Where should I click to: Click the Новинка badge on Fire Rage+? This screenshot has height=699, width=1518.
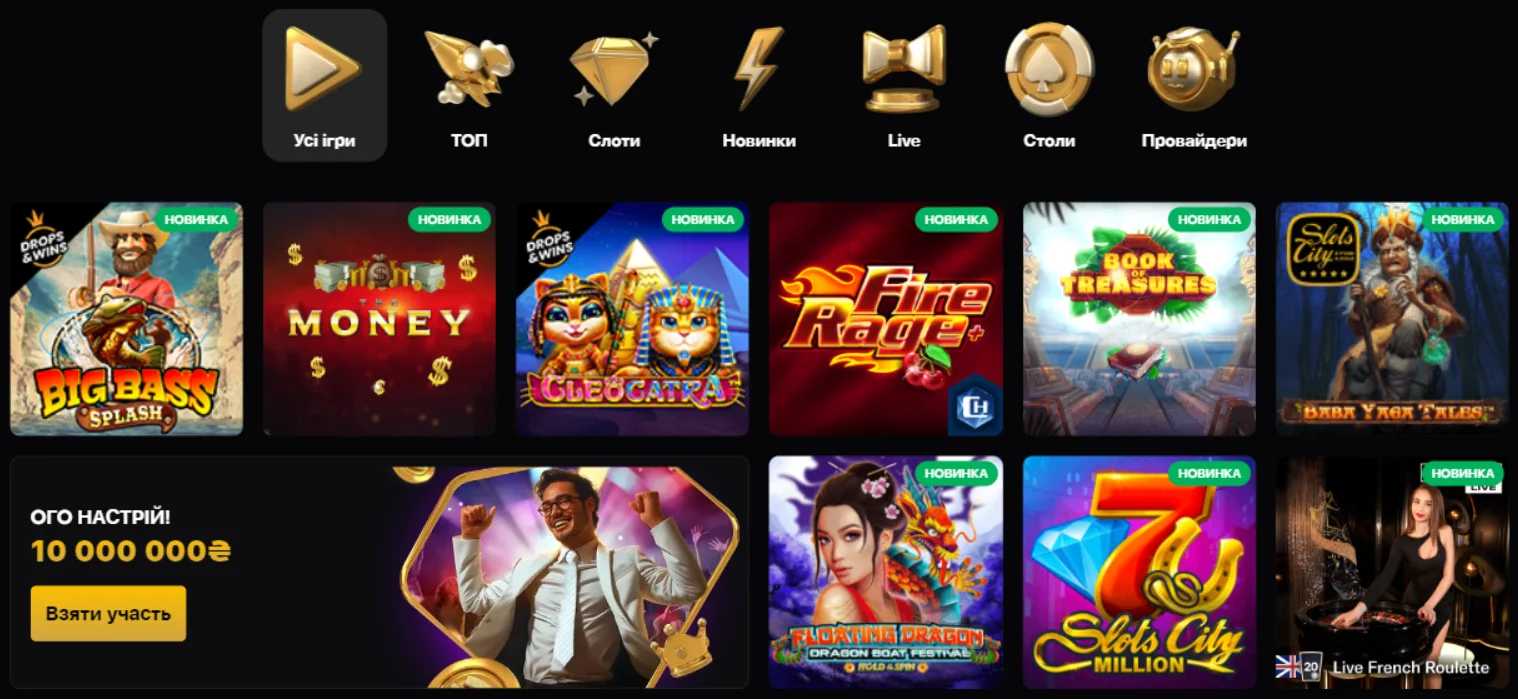956,219
